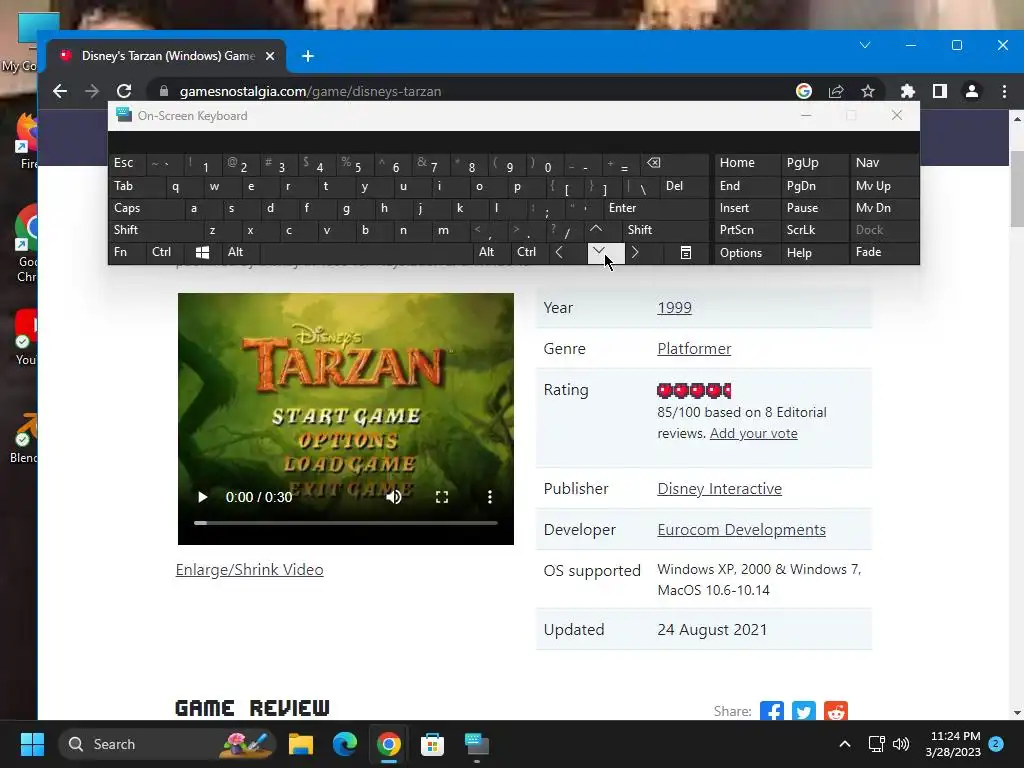Share the page on Reddit
The width and height of the screenshot is (1024, 768).
point(836,711)
